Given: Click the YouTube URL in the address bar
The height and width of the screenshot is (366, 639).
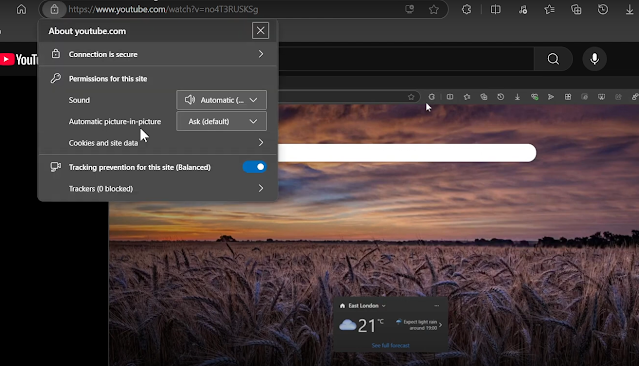Looking at the screenshot, I should [163, 9].
